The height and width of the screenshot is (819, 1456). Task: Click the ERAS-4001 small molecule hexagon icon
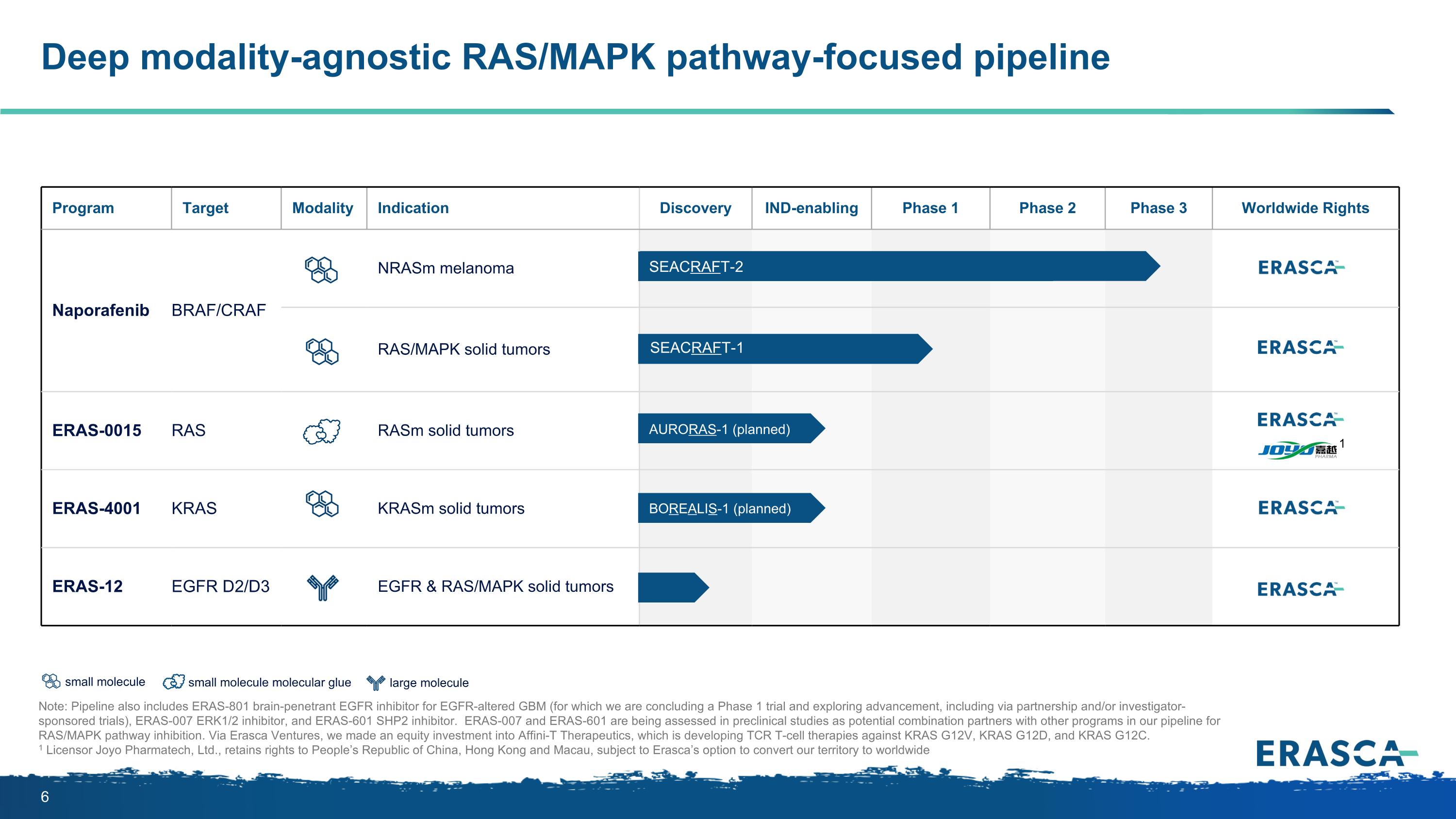[x=322, y=503]
